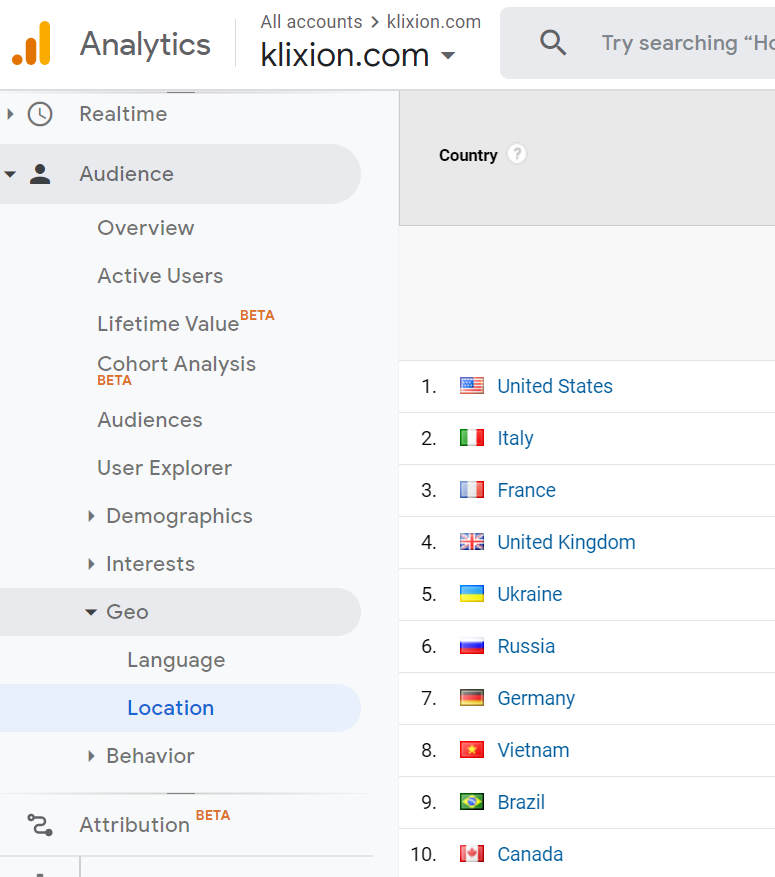Click the United States flag icon
This screenshot has width=775, height=877.
472,386
